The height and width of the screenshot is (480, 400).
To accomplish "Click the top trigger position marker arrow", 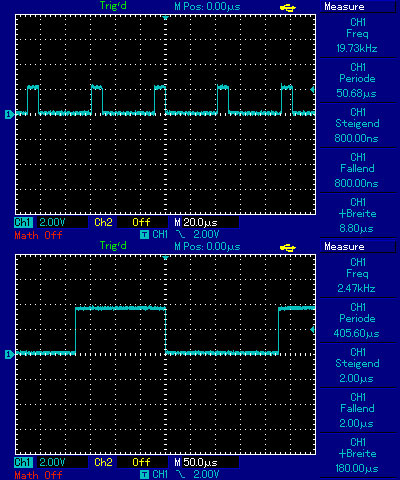I will (165, 17).
